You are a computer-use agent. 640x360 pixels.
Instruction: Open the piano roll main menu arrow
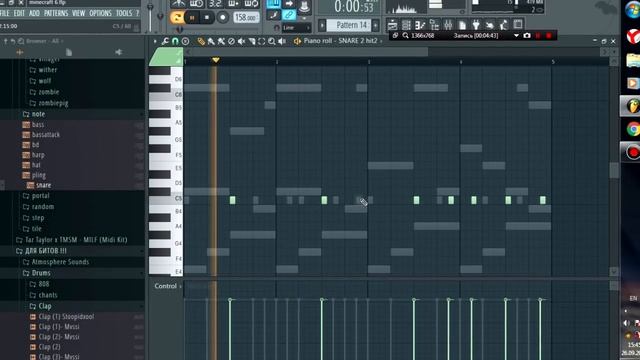(x=155, y=41)
